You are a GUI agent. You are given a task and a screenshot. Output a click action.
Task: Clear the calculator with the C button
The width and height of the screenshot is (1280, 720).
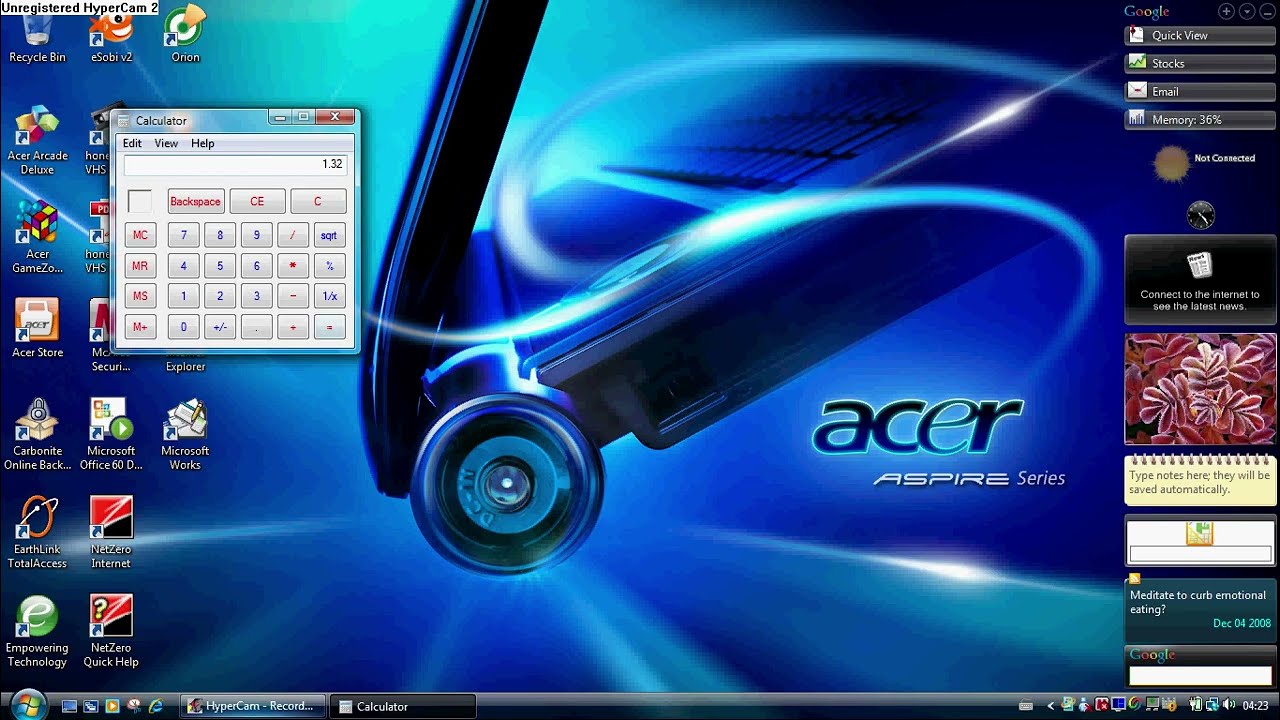point(318,202)
